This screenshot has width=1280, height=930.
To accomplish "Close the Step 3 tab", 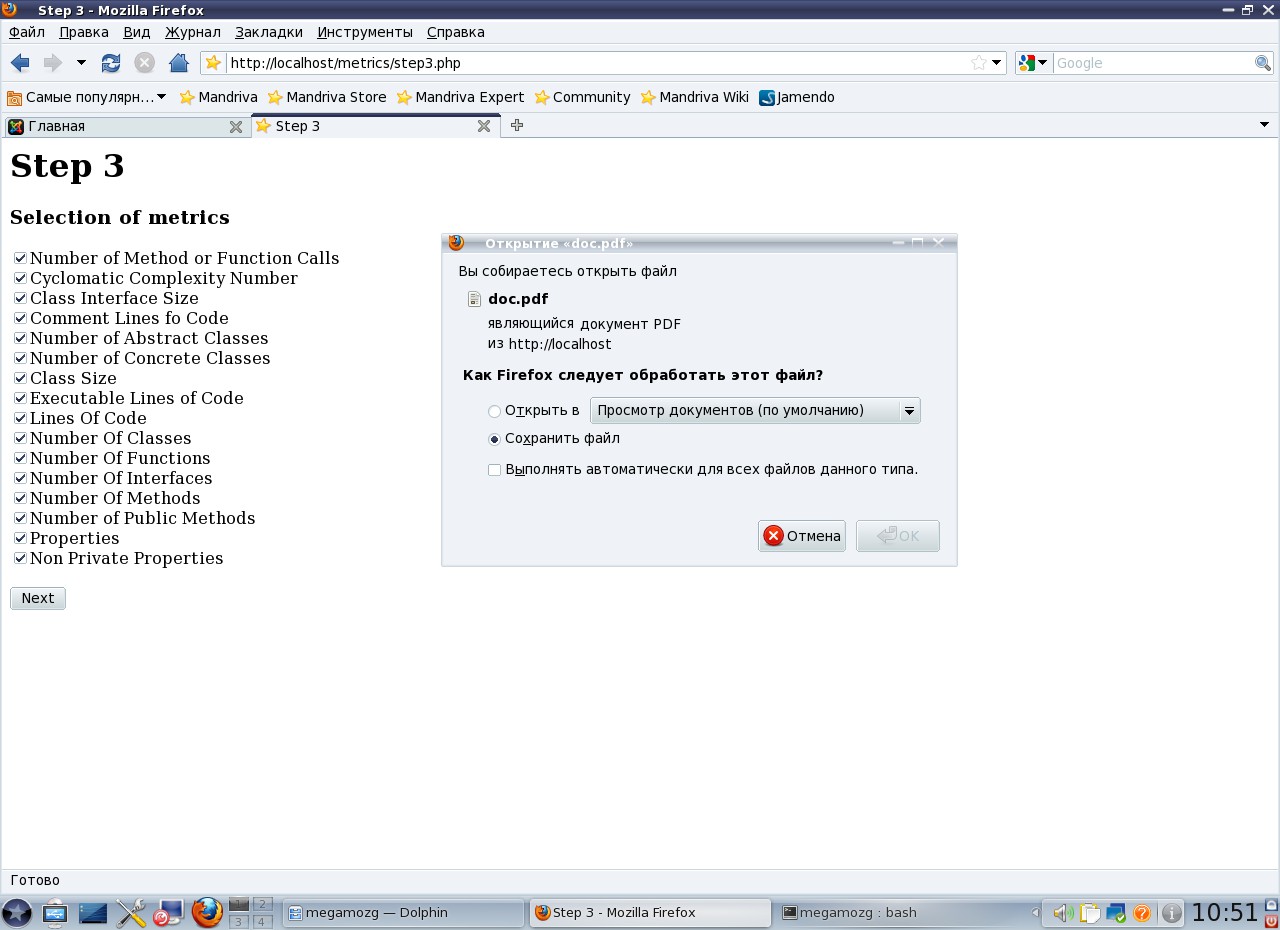I will (484, 126).
